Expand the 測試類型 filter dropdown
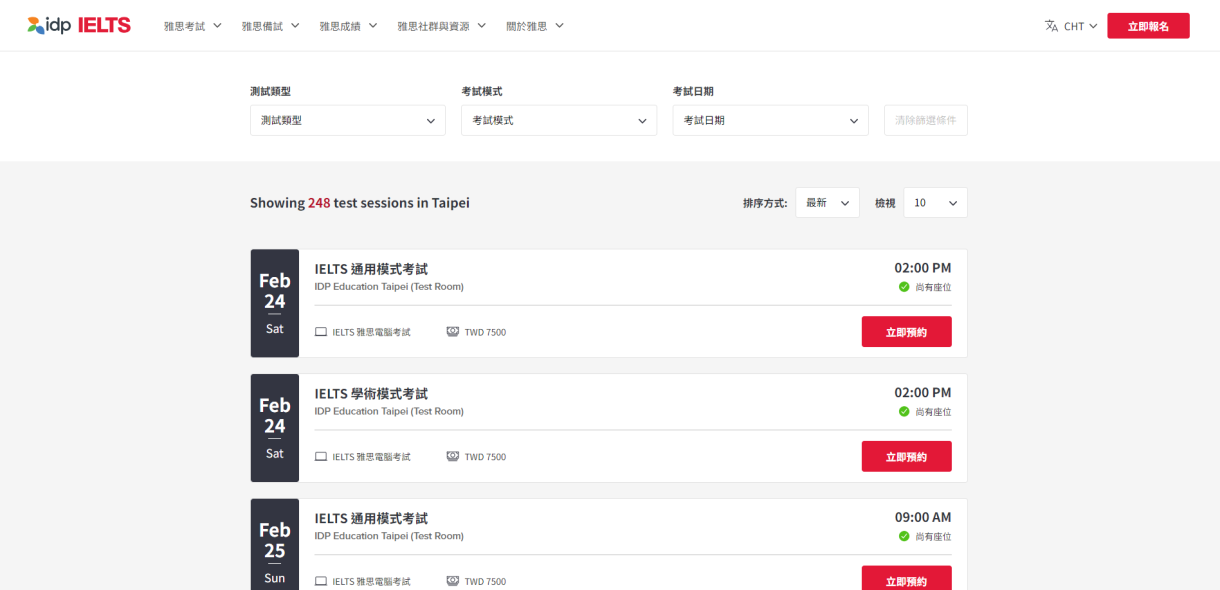 click(348, 120)
